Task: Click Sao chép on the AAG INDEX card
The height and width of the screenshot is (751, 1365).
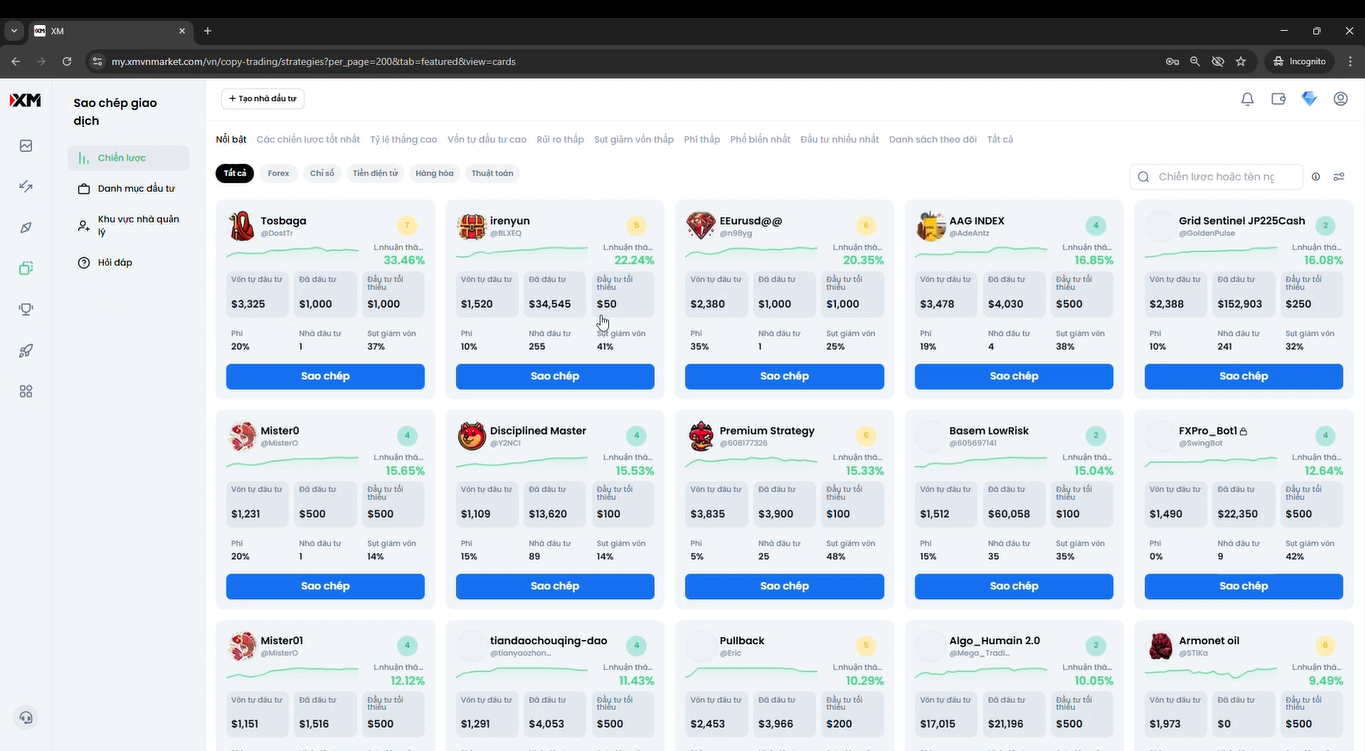Action: tap(1014, 376)
